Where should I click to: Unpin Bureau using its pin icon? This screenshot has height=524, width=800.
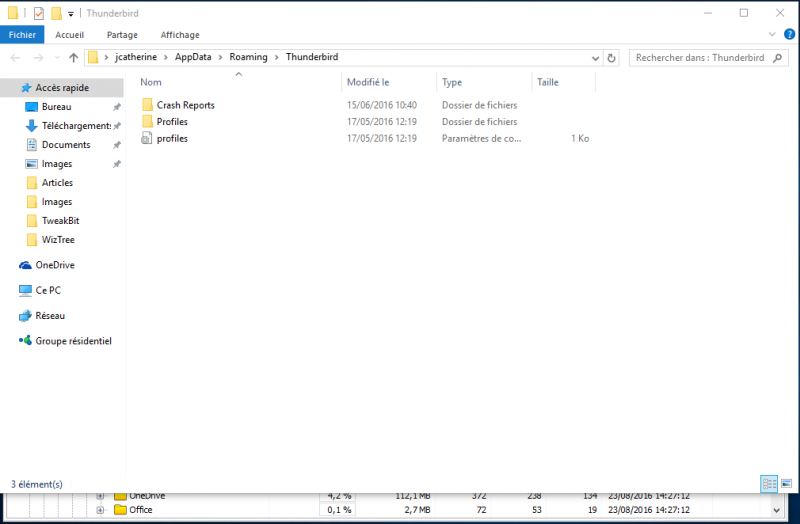coord(117,107)
